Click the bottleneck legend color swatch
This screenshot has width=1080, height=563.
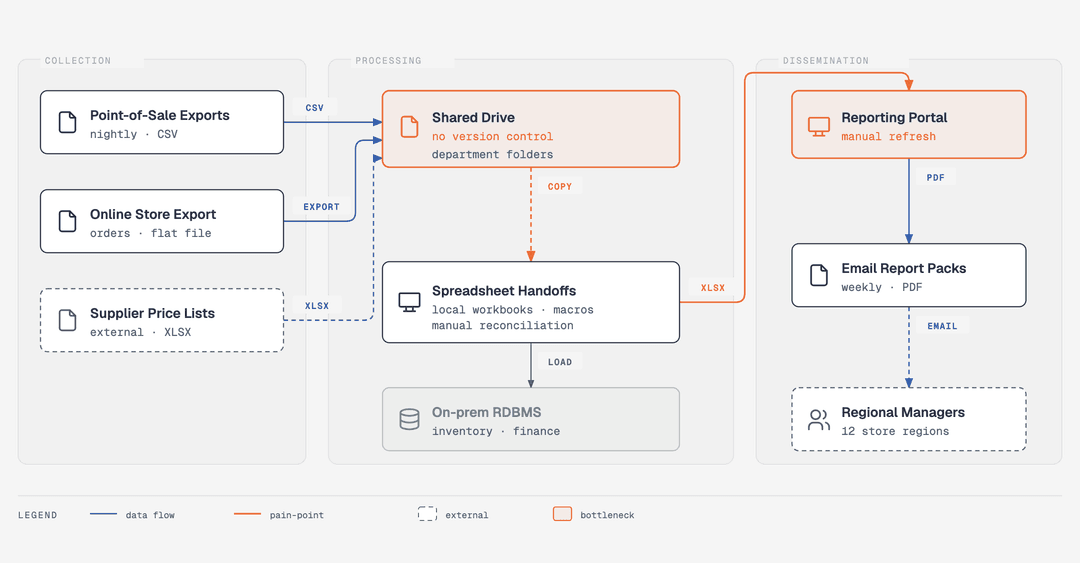(563, 514)
